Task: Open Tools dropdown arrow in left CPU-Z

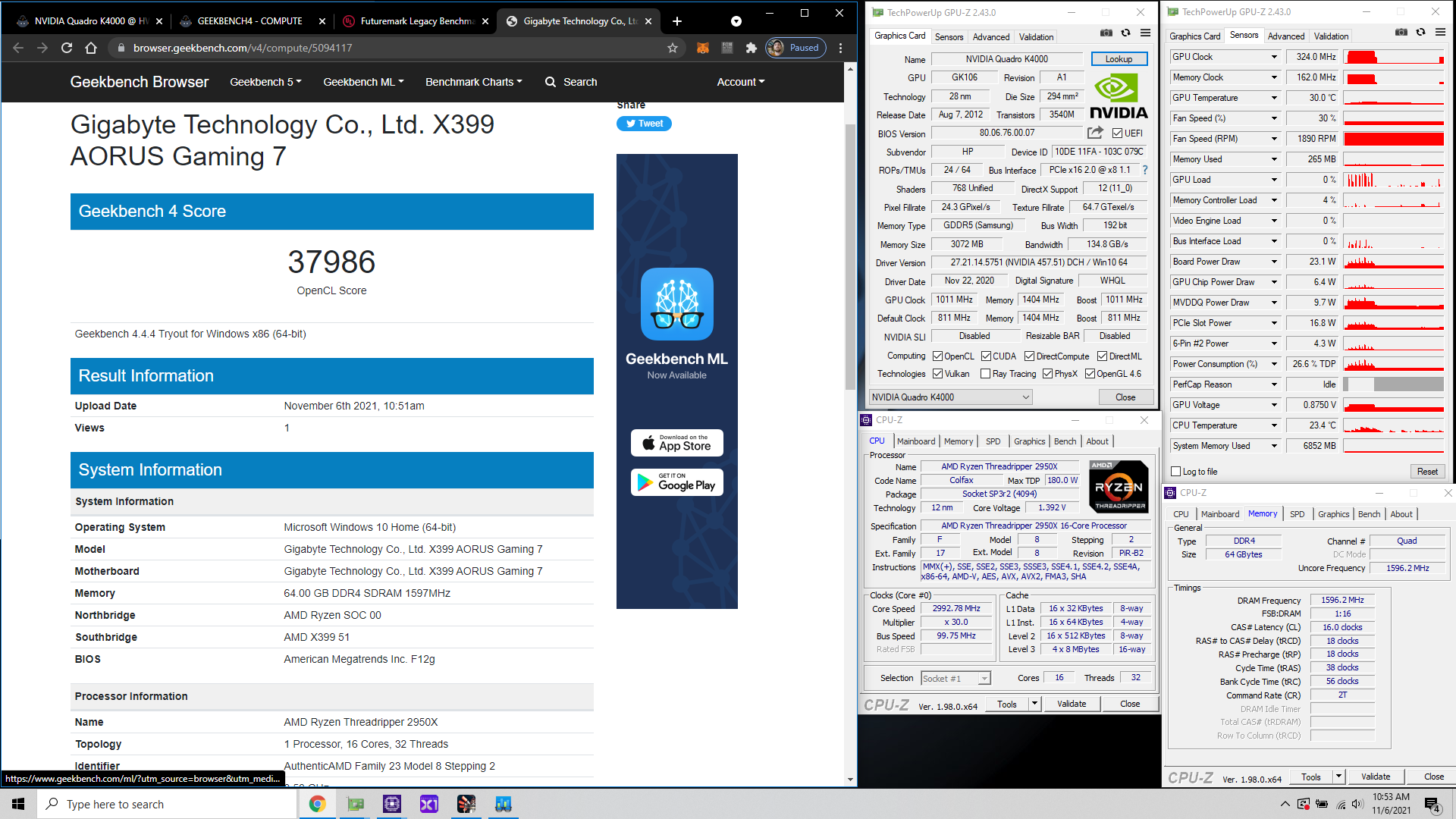Action: [x=1034, y=704]
